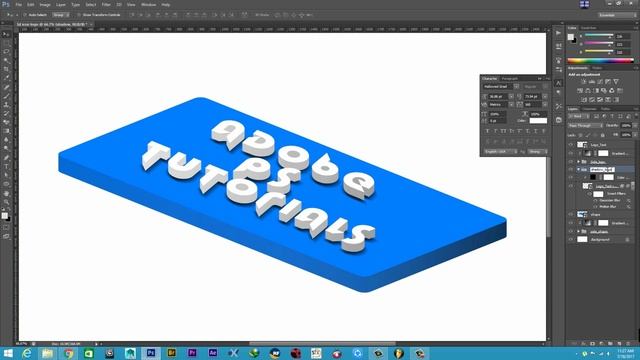Select the Spot Healing Brush tool

(6, 87)
